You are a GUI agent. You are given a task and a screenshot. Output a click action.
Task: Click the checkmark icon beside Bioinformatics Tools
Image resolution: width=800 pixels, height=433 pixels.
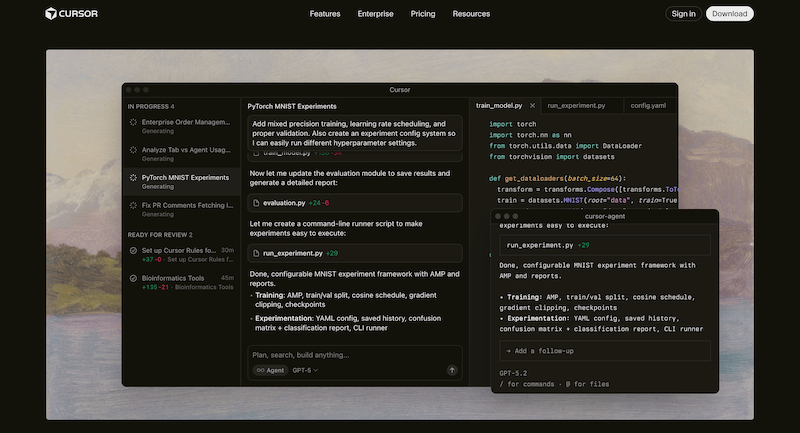(x=133, y=278)
